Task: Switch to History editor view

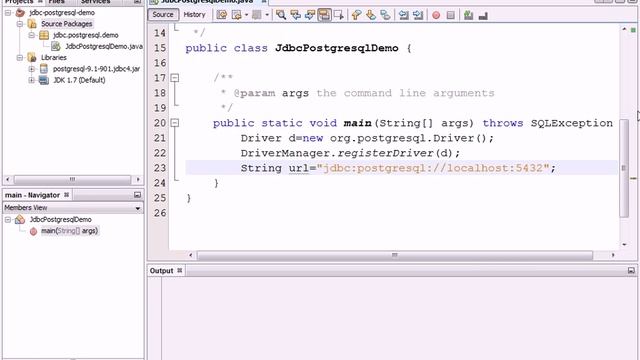Action: pyautogui.click(x=194, y=15)
